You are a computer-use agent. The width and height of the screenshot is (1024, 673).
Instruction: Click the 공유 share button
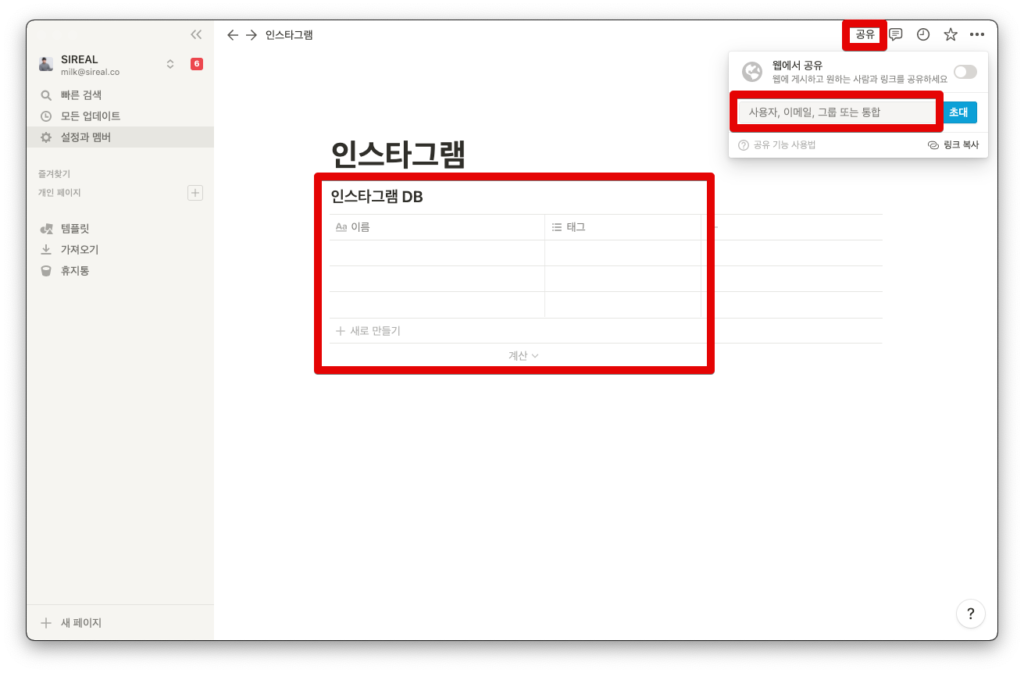[x=865, y=35]
